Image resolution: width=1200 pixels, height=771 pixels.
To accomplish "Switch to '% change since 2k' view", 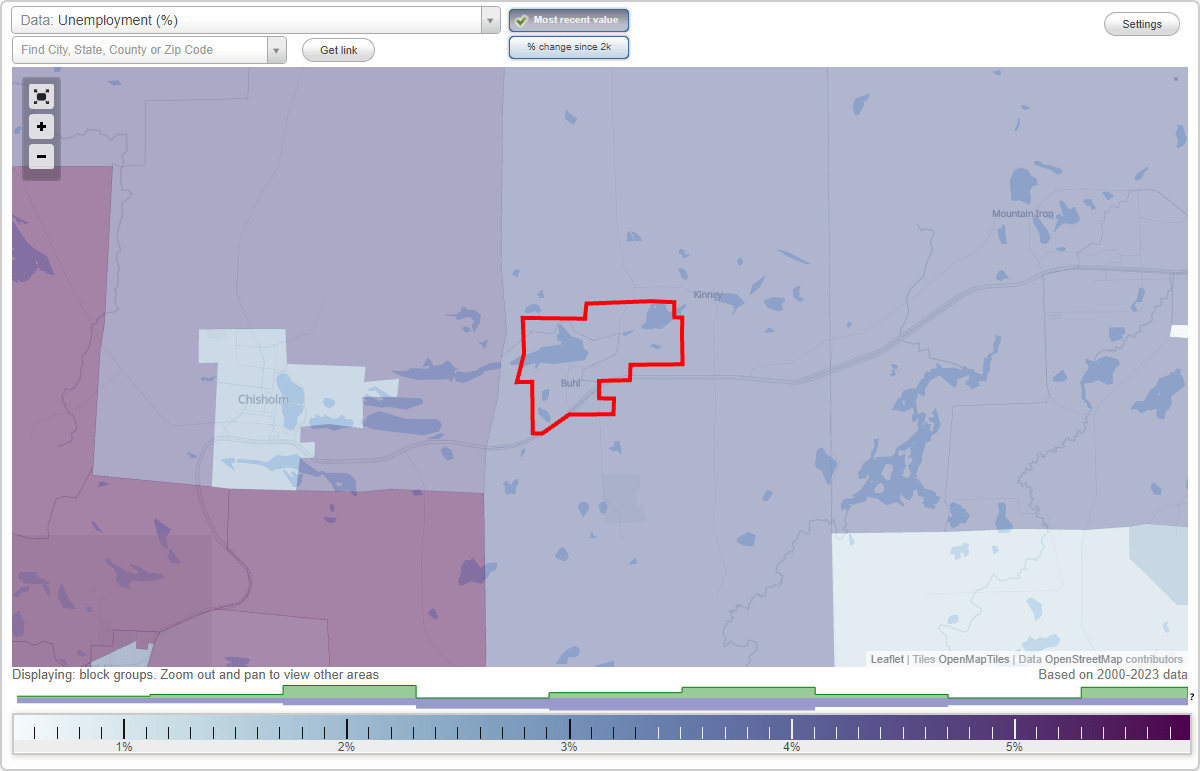I will click(569, 46).
